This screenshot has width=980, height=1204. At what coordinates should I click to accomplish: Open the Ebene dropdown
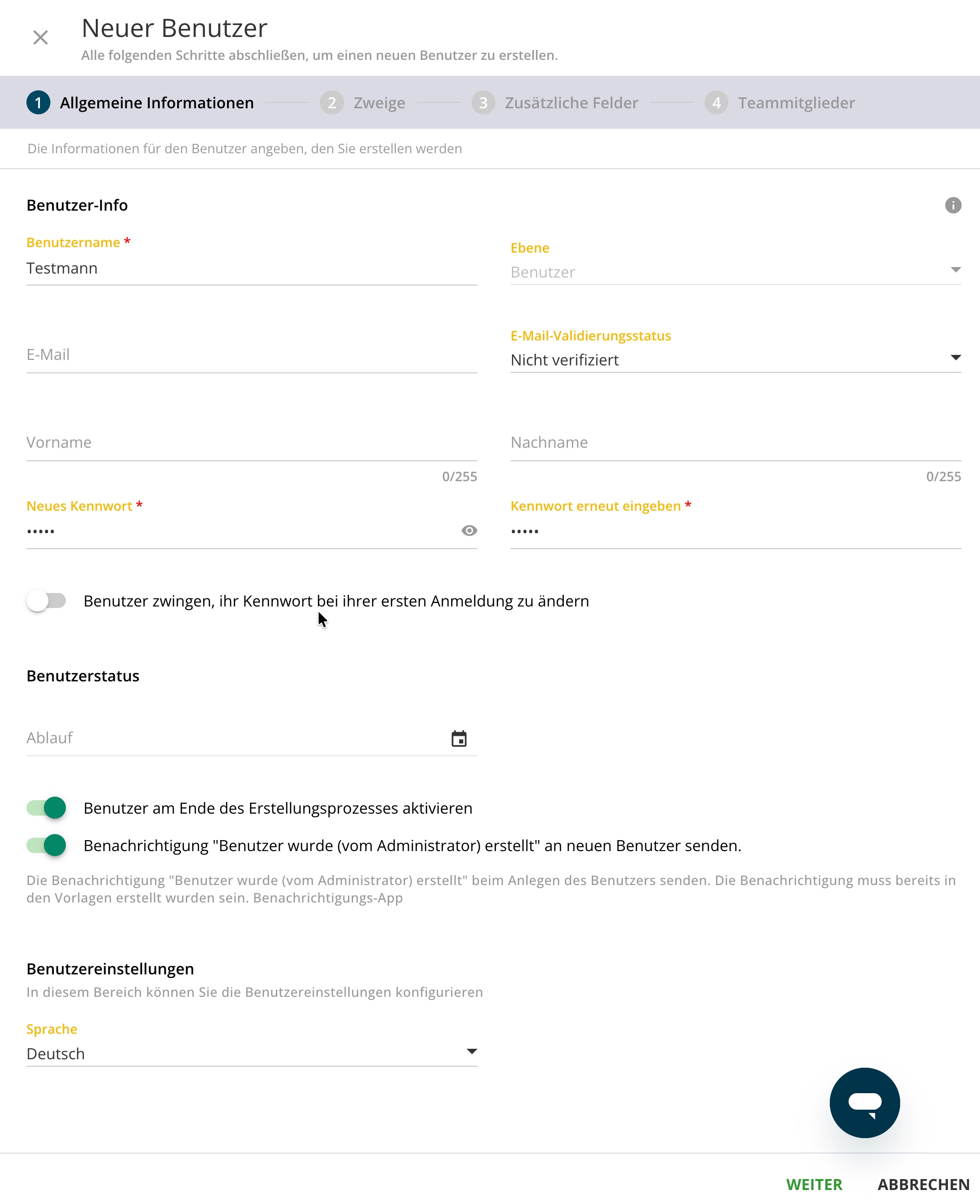[x=735, y=272]
